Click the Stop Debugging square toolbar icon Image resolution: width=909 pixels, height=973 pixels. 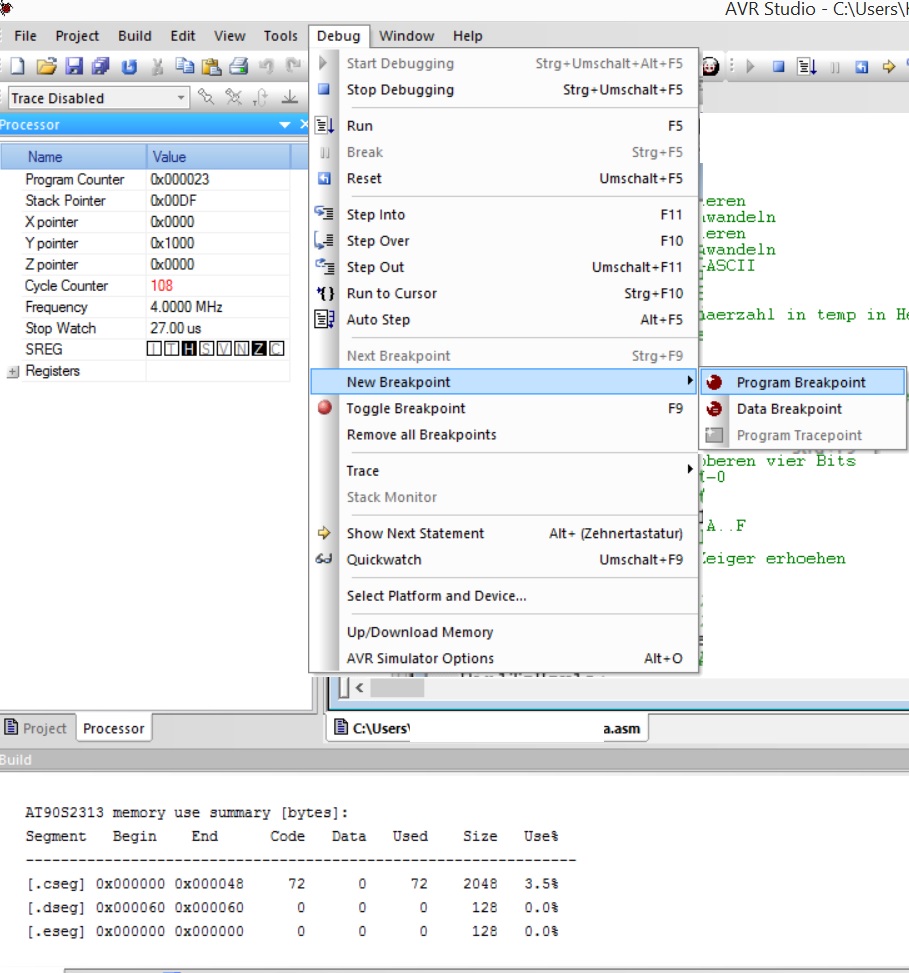(779, 66)
